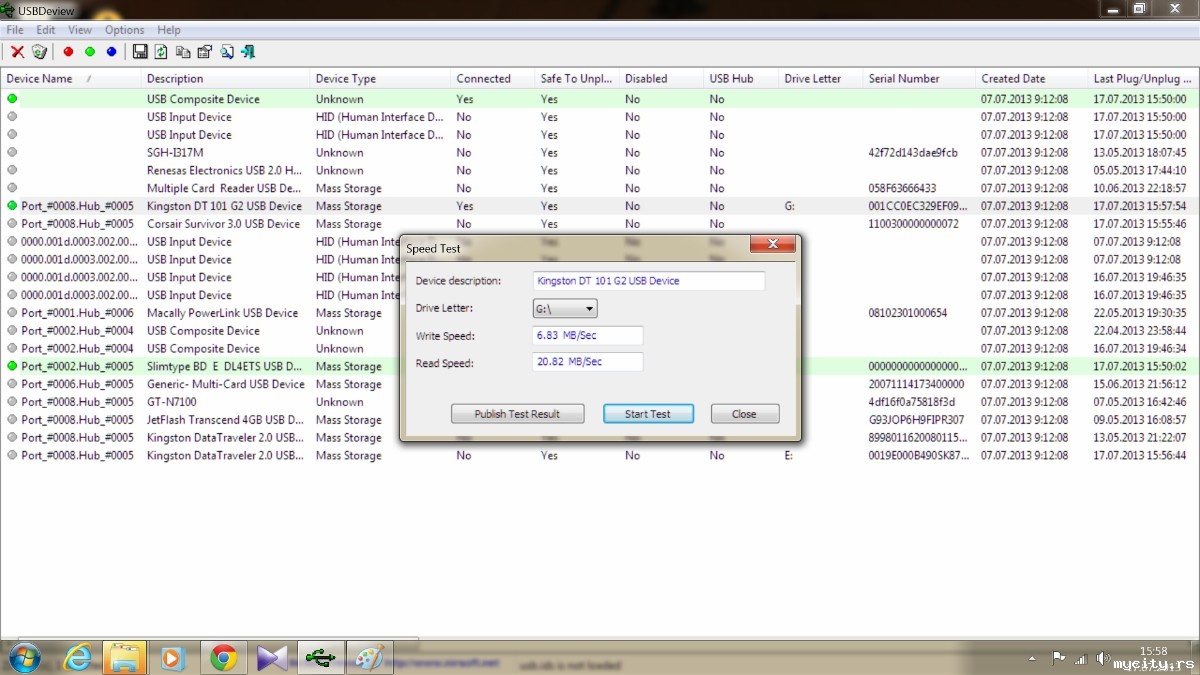The height and width of the screenshot is (675, 1200).
Task: Click the Device description text field
Action: 648,281
